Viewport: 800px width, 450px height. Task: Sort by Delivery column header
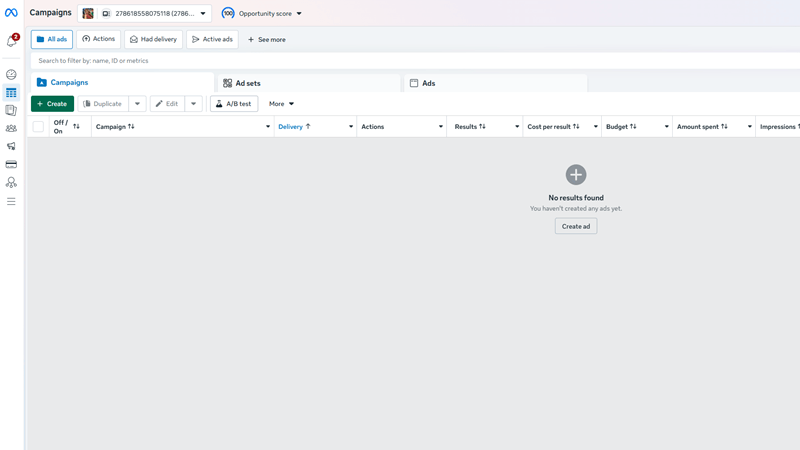click(294, 127)
